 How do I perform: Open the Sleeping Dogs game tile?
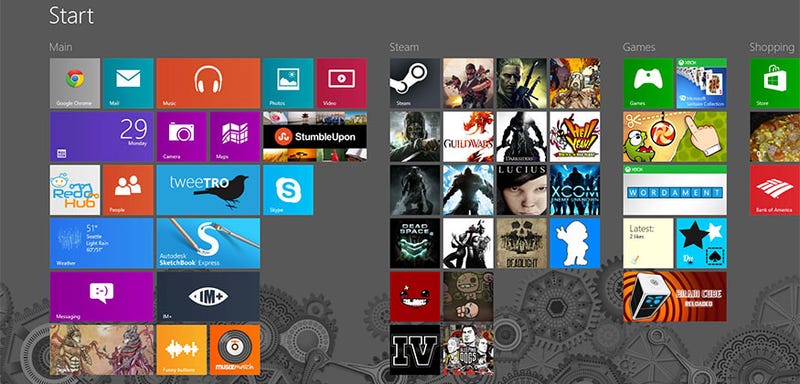click(468, 350)
